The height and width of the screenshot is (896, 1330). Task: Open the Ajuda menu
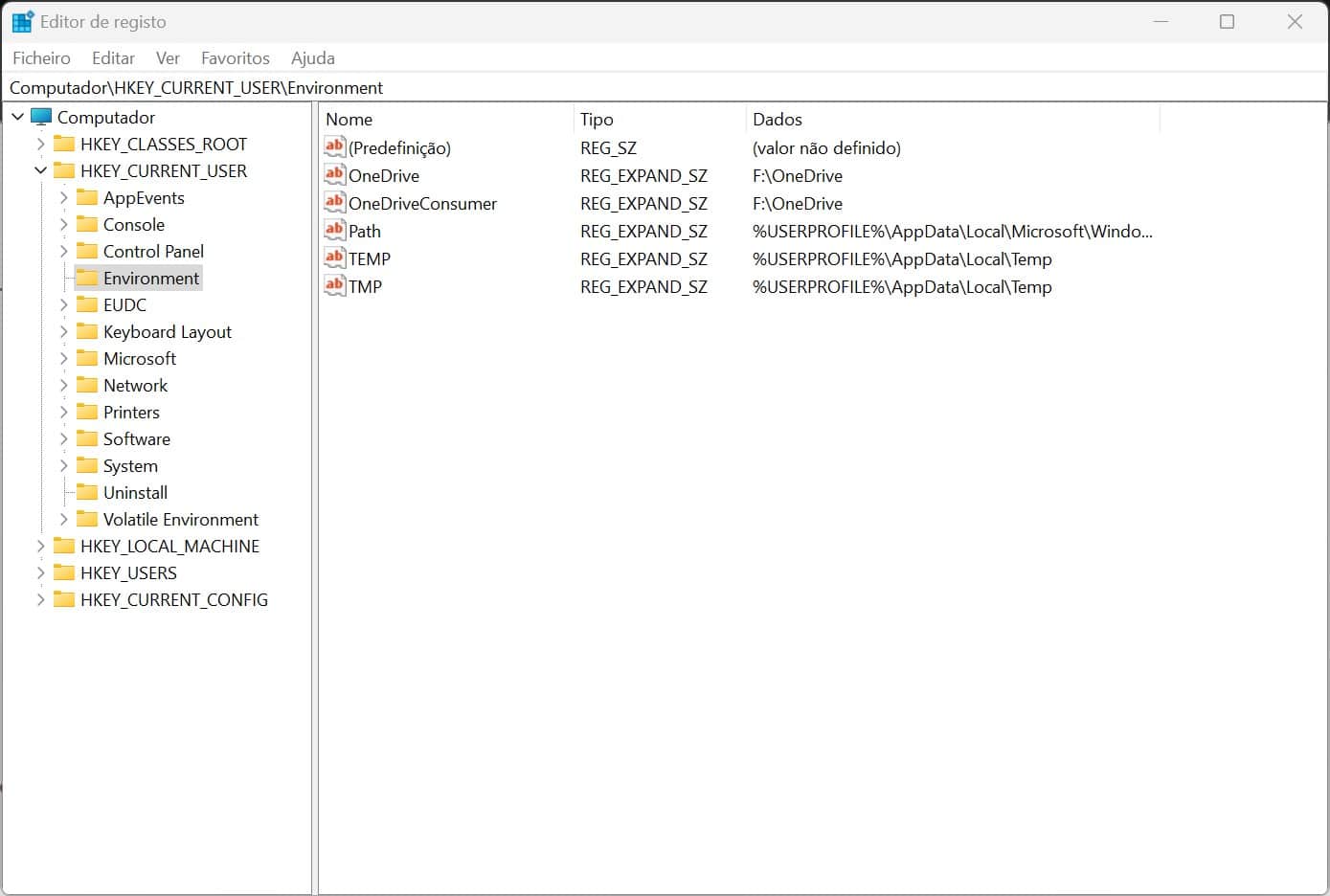tap(312, 58)
